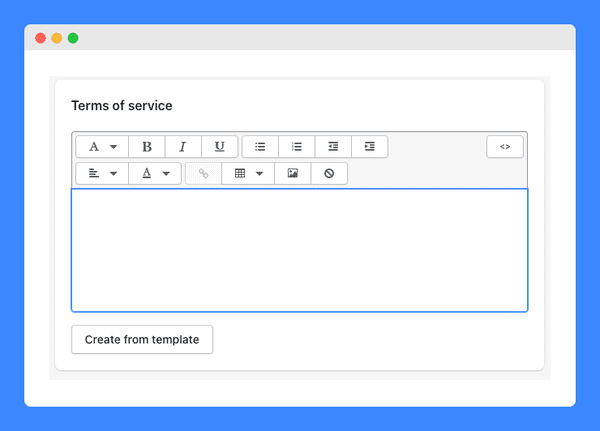
Task: Toggle bold formatting
Action: 147,147
